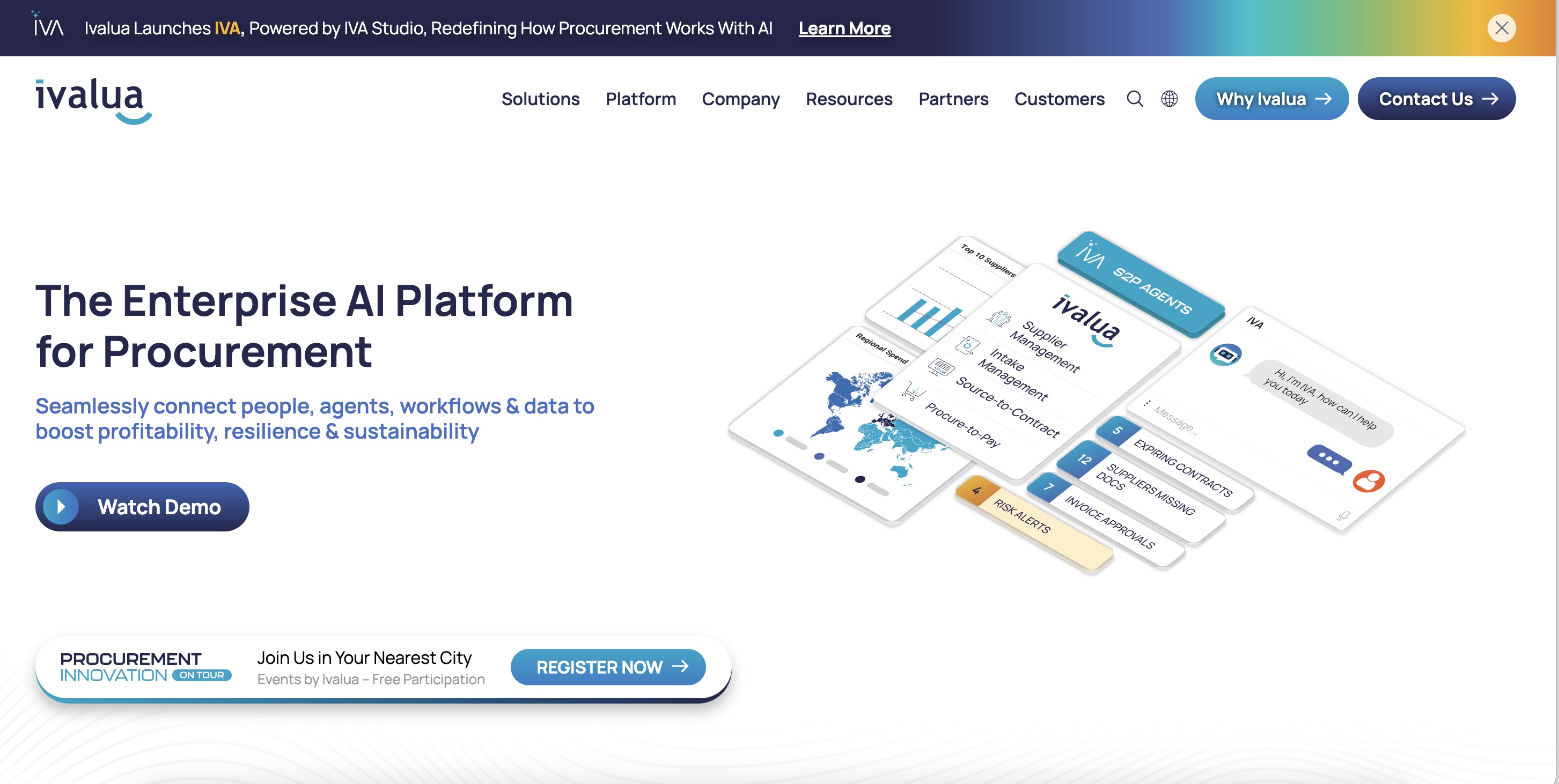This screenshot has height=784, width=1559.
Task: Click the Supplier Management people icon
Action: coord(999,318)
